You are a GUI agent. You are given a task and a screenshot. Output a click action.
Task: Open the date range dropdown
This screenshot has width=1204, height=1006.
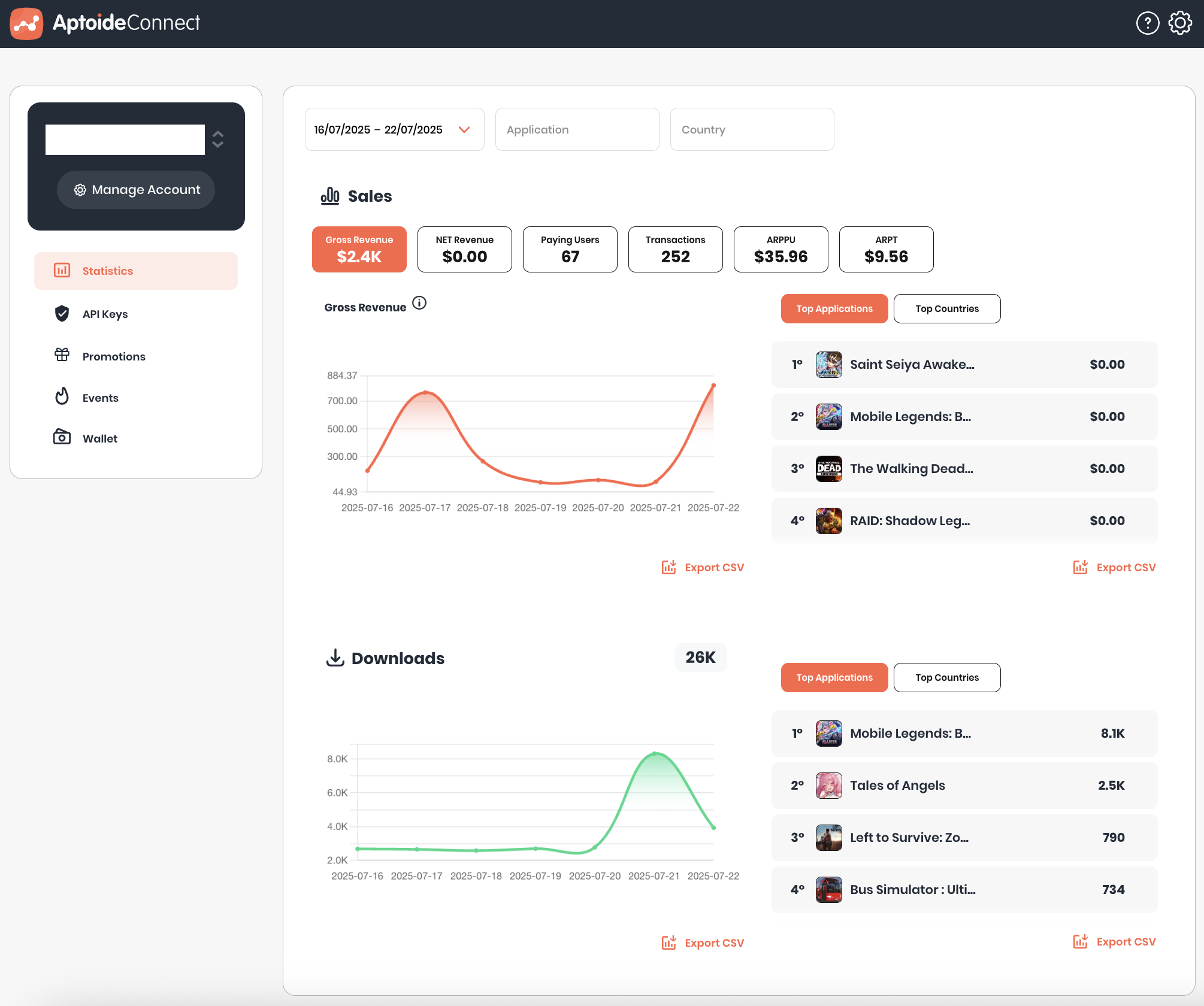[395, 129]
